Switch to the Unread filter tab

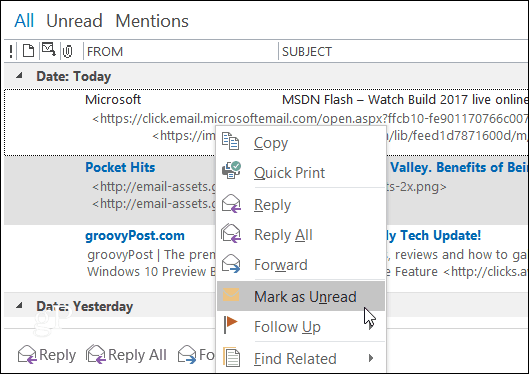(x=74, y=21)
